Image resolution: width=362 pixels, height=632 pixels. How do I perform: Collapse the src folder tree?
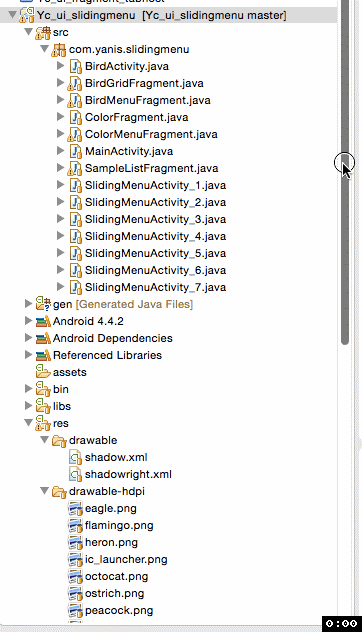click(x=28, y=32)
